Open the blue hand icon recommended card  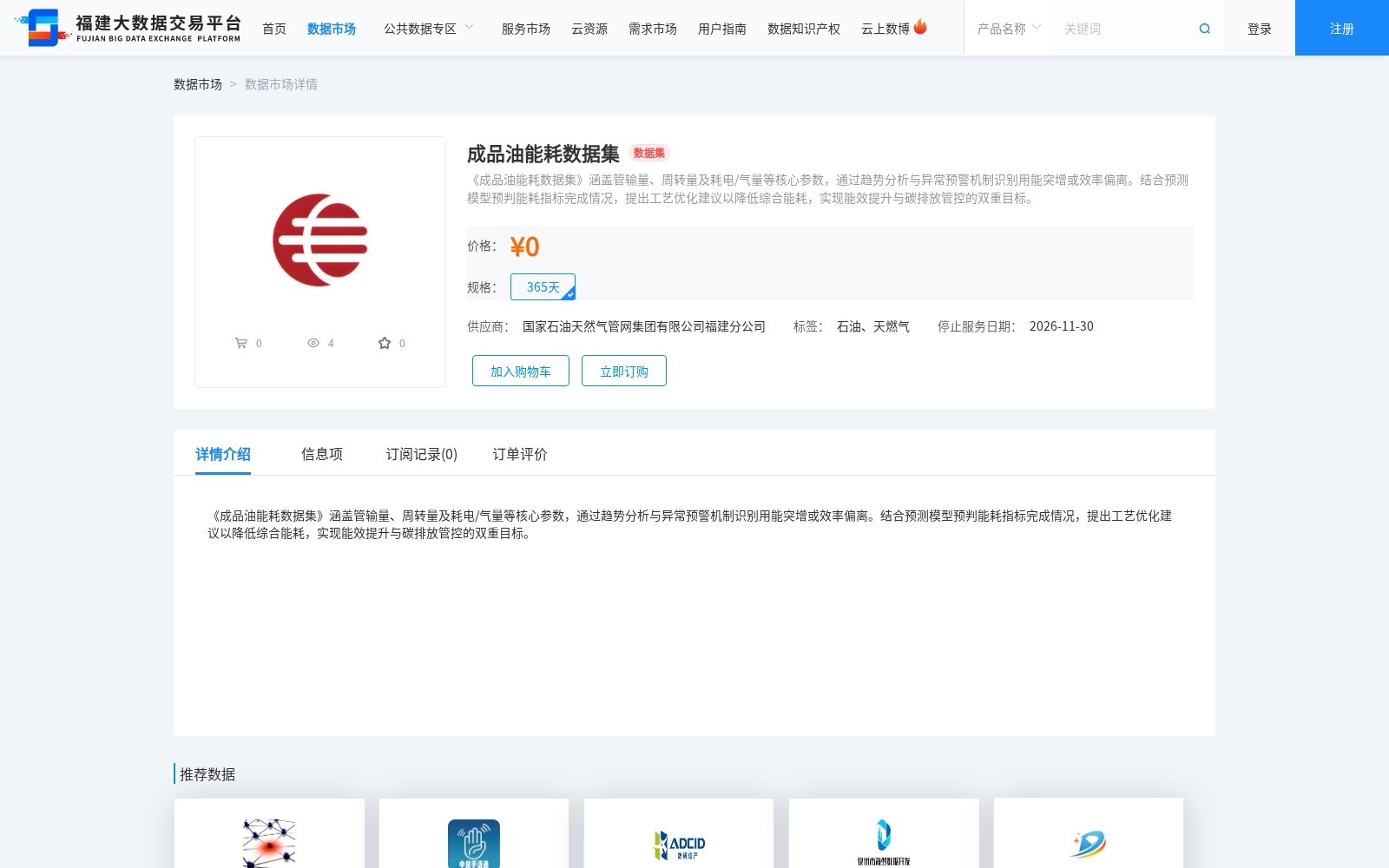point(474,833)
